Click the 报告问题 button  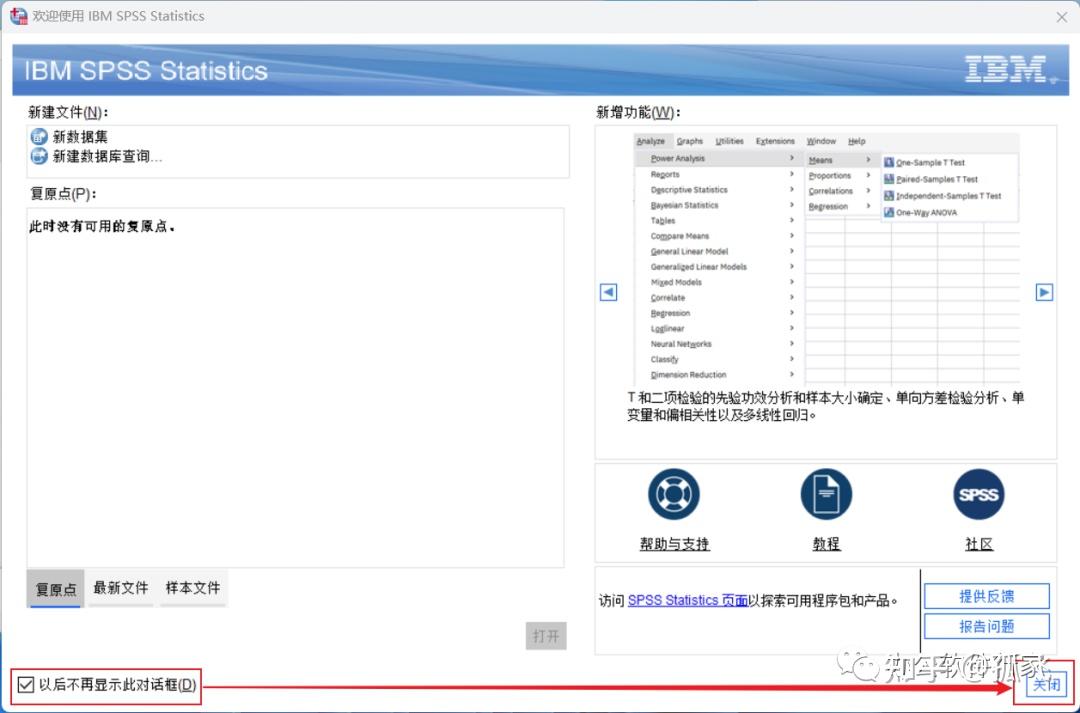986,626
